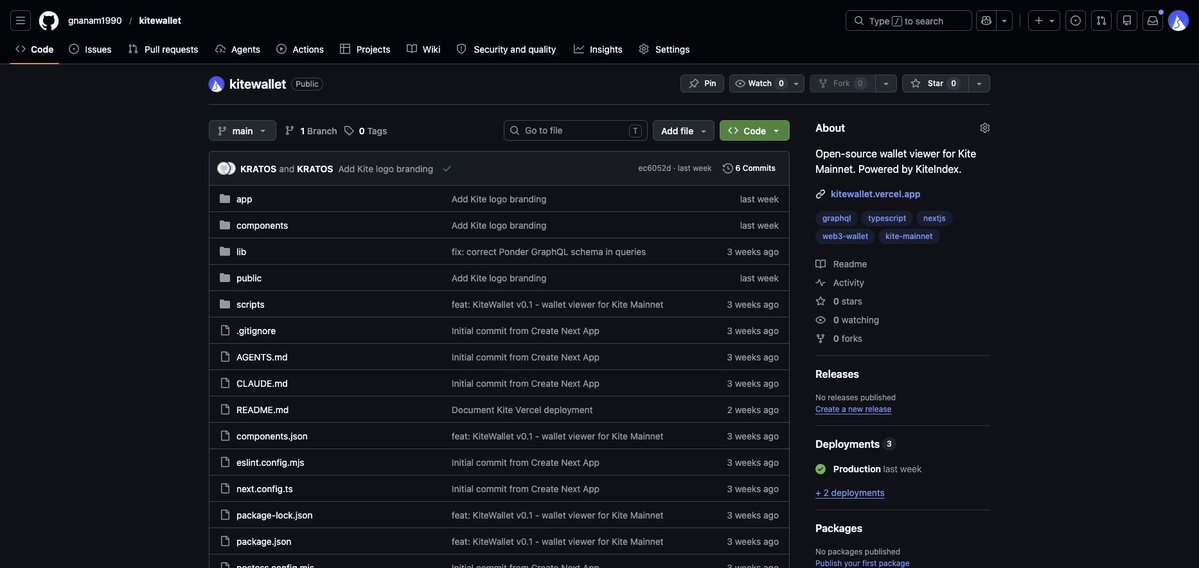Expand the Star lists dropdown arrow
This screenshot has width=1199, height=568.
[979, 83]
